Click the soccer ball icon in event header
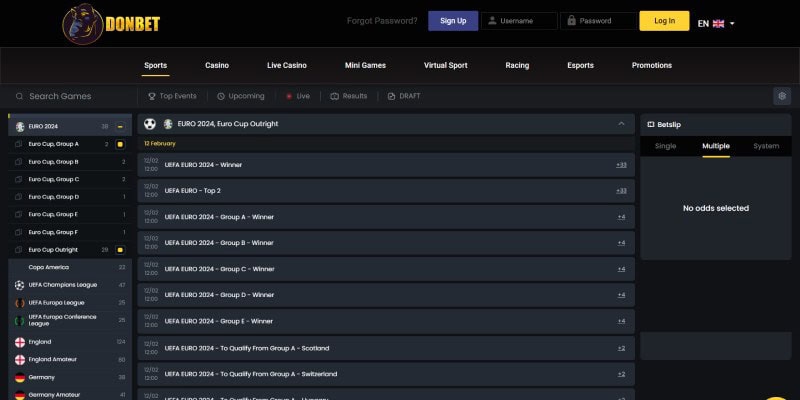This screenshot has width=800, height=400. (150, 124)
